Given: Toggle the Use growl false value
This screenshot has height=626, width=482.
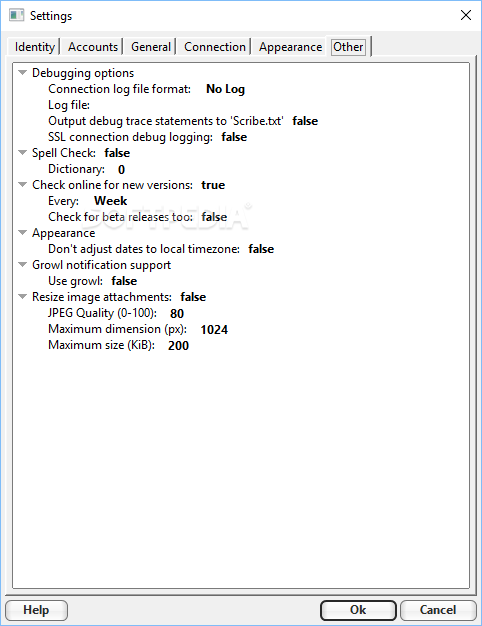Looking at the screenshot, I should (124, 281).
